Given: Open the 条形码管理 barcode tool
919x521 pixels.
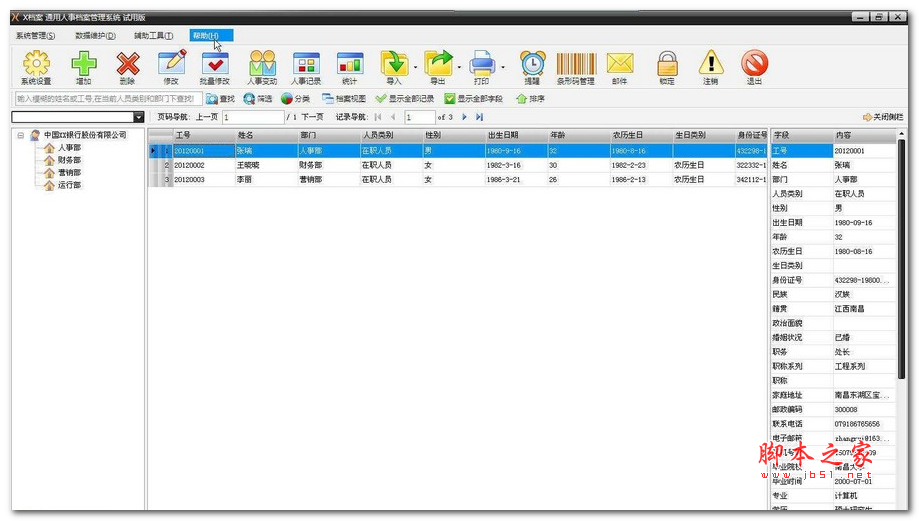Looking at the screenshot, I should coord(576,67).
